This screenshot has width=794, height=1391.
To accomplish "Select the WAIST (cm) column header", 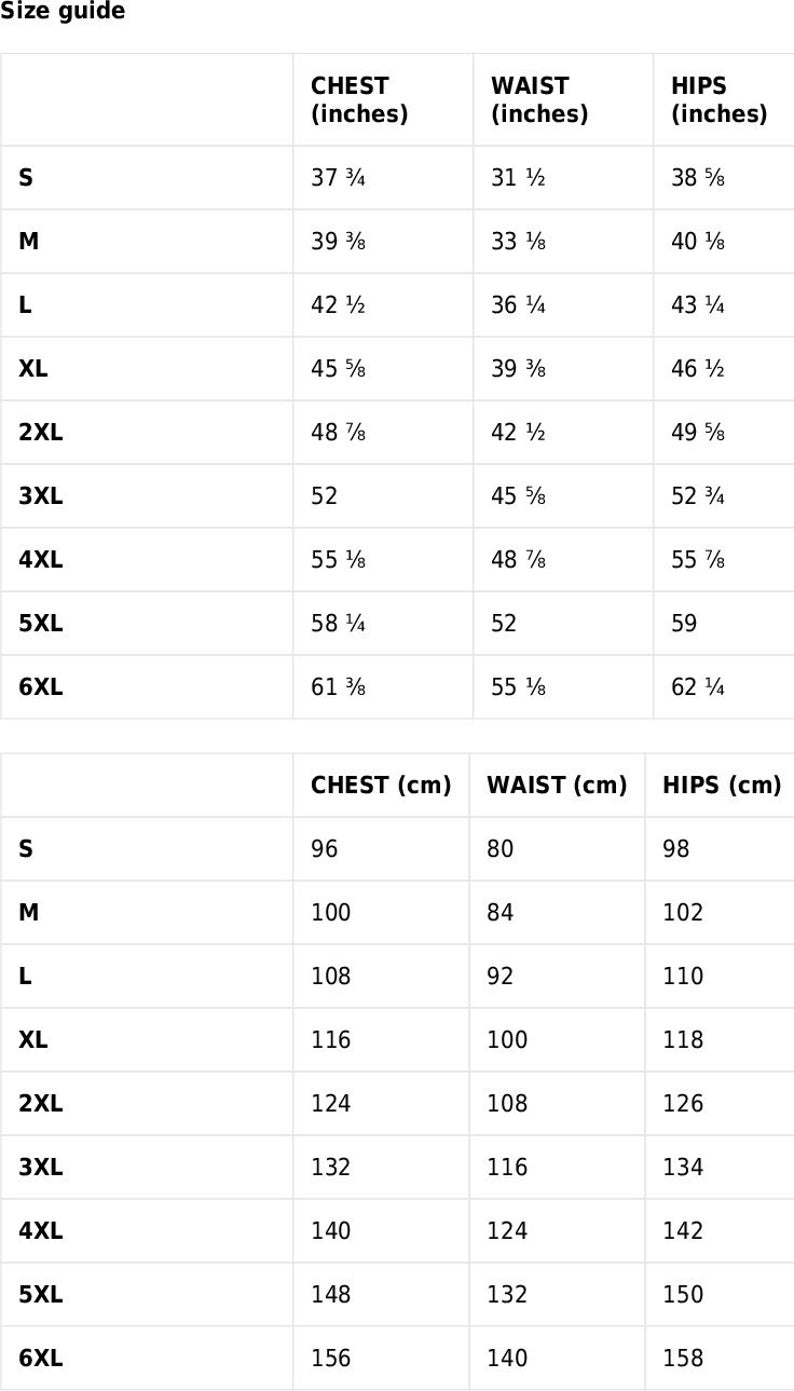I will click(557, 786).
